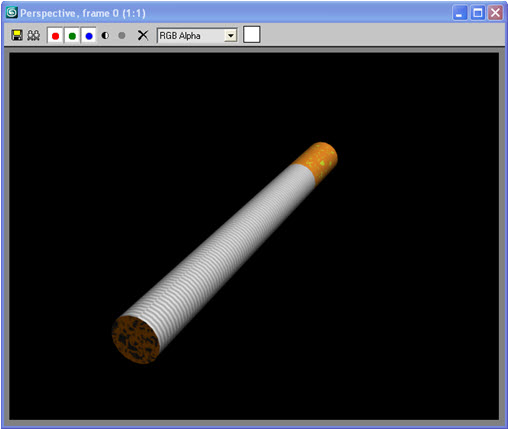Image resolution: width=508 pixels, height=429 pixels.
Task: Pick the orange filter tip in the render
Action: (318, 161)
